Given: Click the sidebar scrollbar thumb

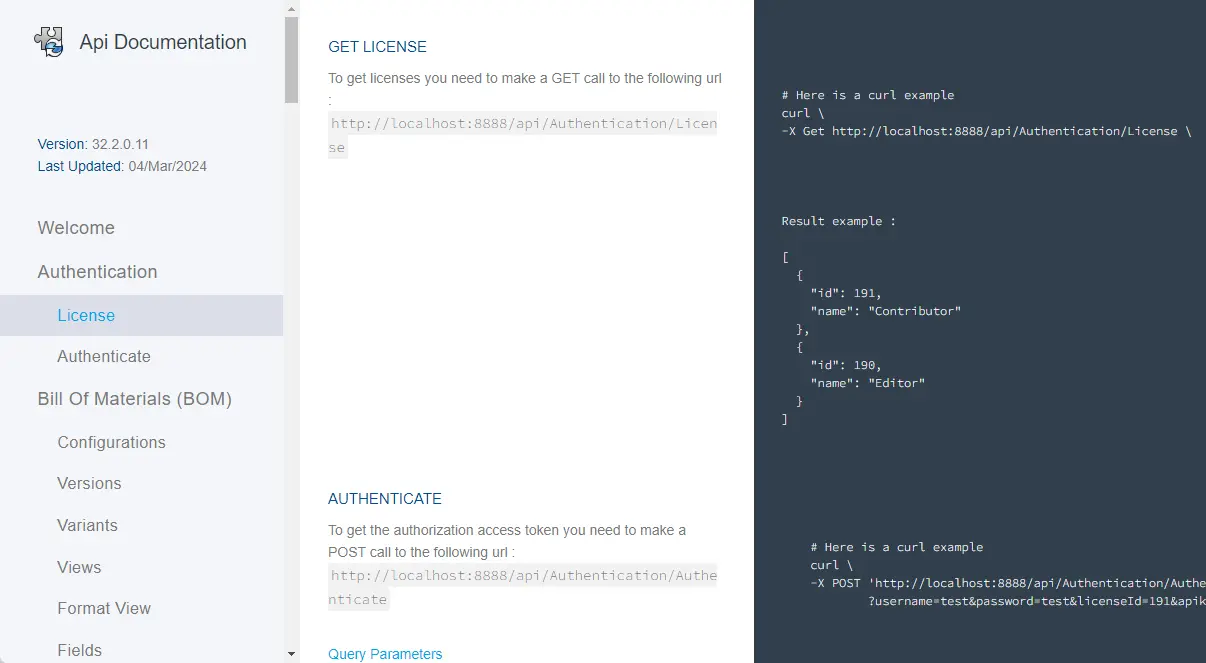Looking at the screenshot, I should point(291,60).
